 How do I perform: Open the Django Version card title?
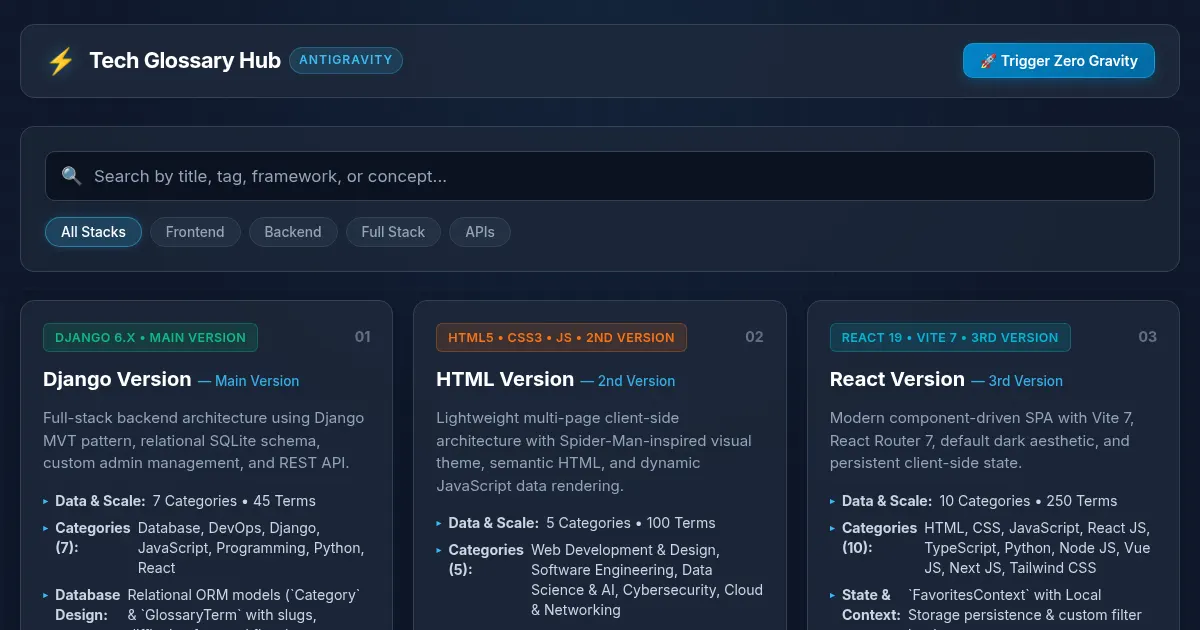pos(117,379)
